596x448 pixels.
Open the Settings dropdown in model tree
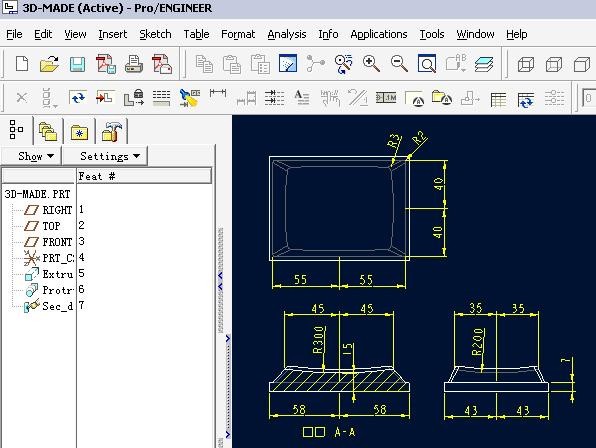(105, 156)
